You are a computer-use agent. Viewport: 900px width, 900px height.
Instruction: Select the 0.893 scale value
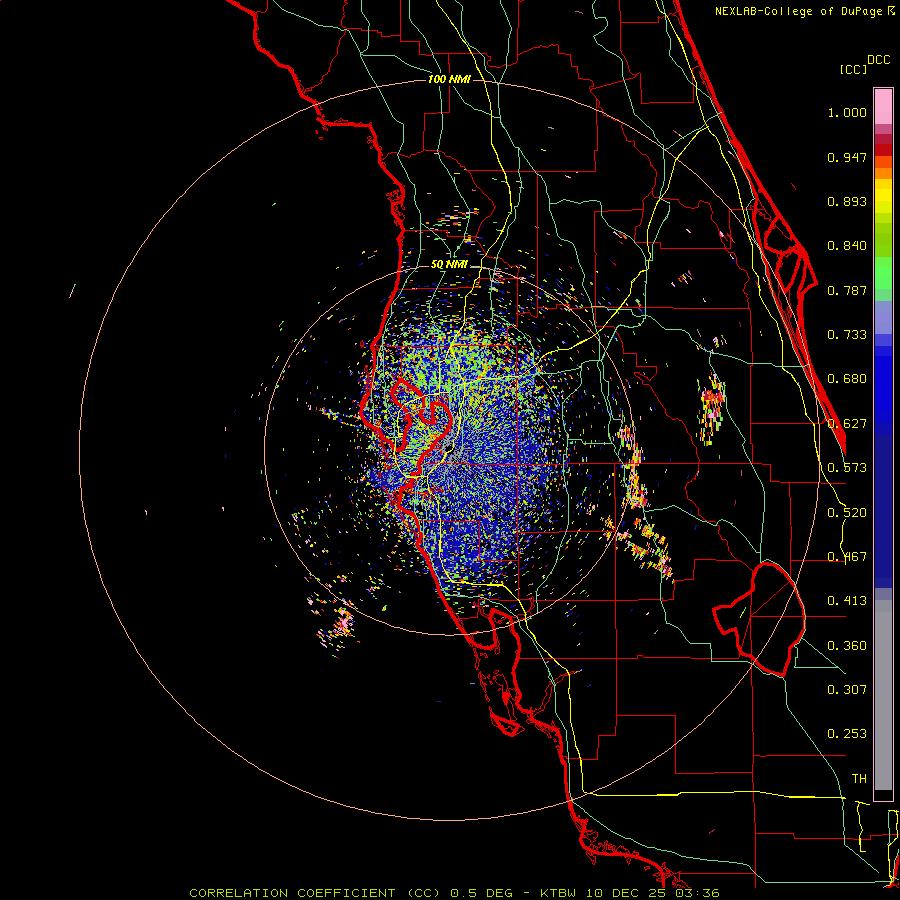pos(847,201)
